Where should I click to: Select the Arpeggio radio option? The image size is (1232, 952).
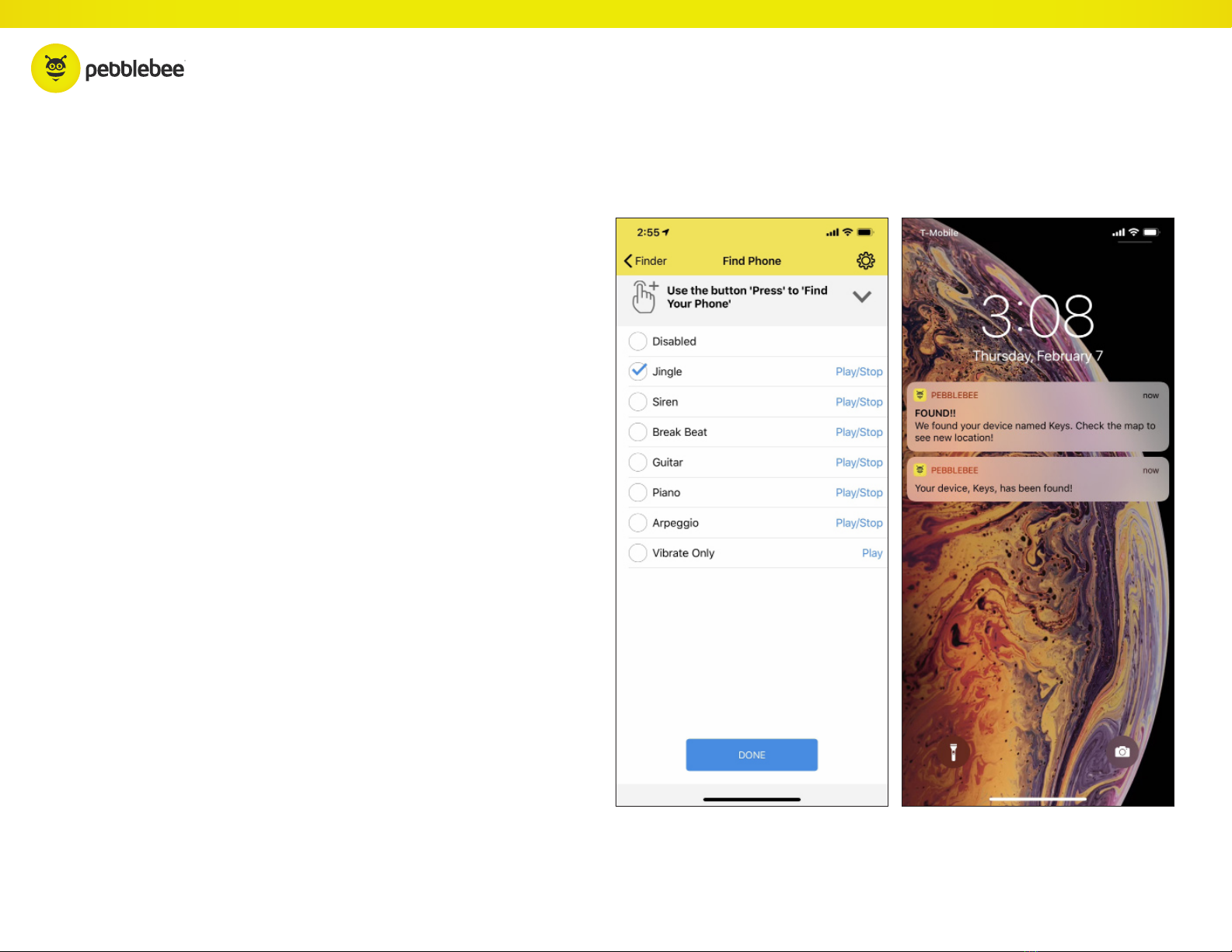point(637,523)
